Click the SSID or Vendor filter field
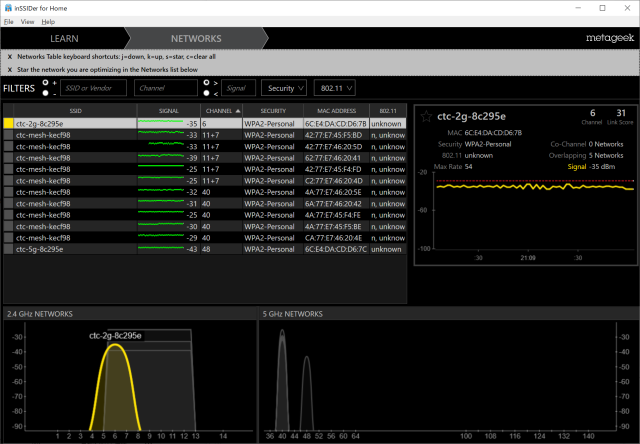 [x=93, y=88]
